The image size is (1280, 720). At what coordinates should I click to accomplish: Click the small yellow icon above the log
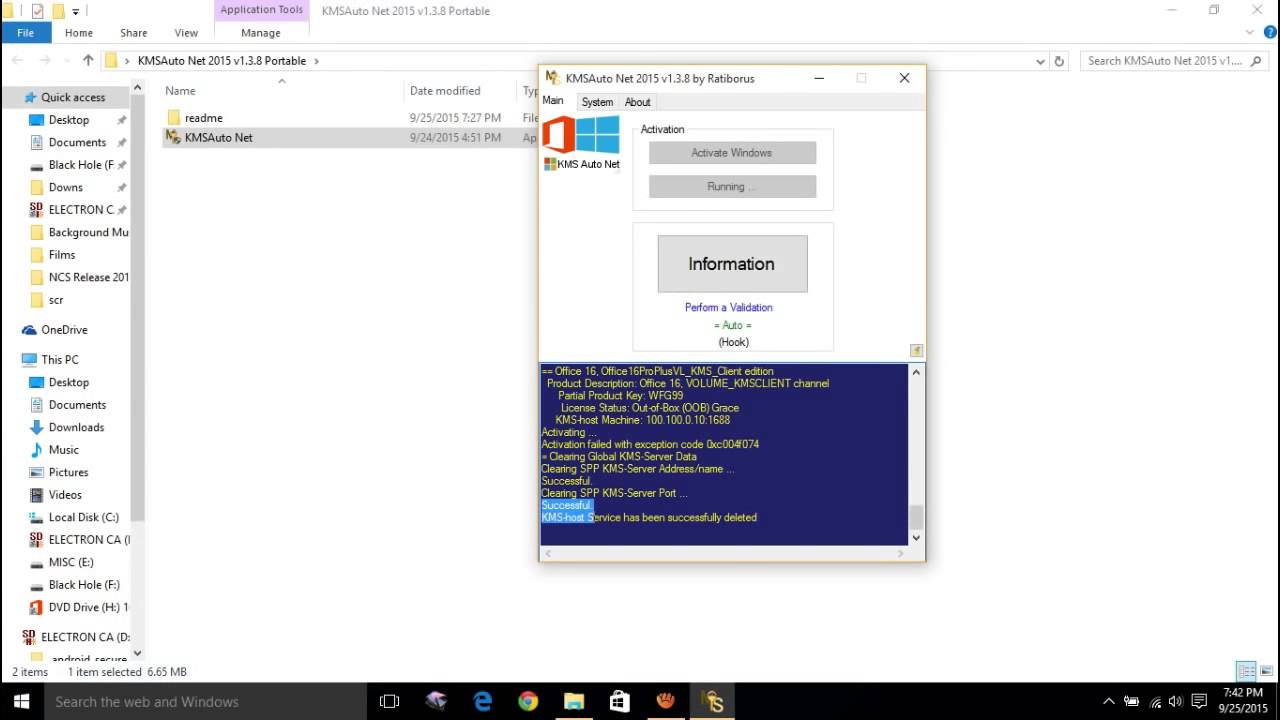(x=916, y=350)
